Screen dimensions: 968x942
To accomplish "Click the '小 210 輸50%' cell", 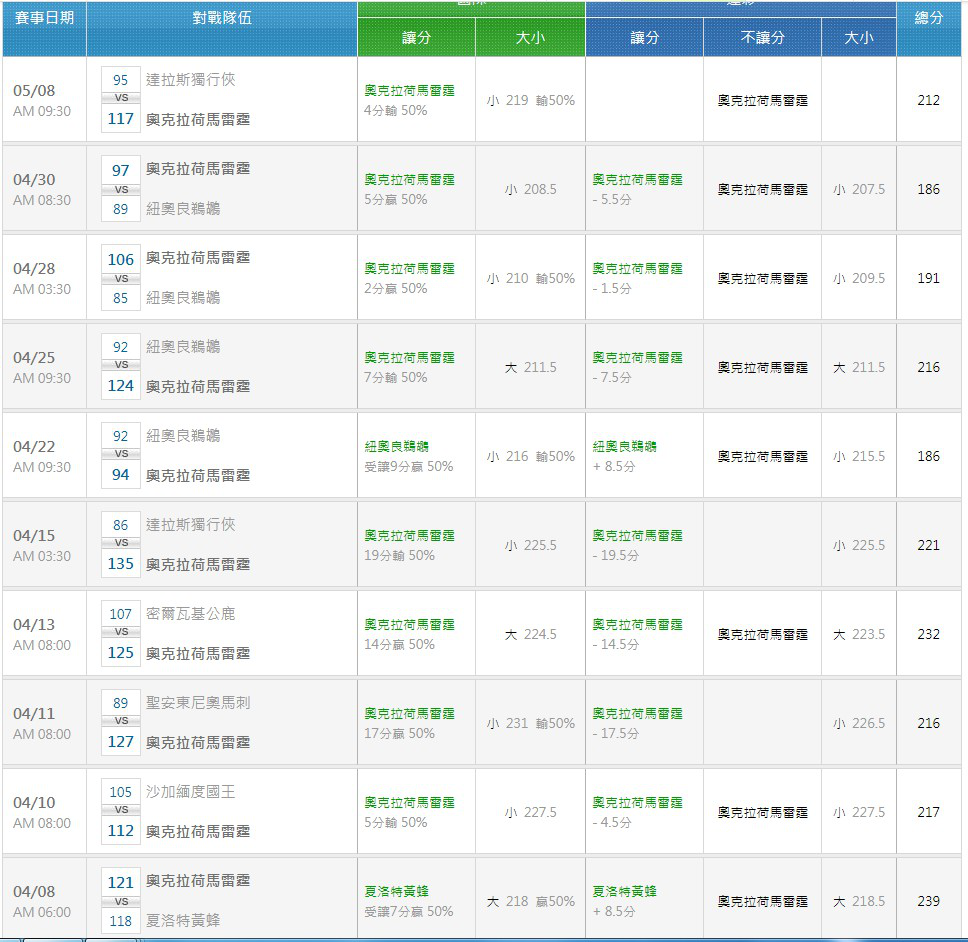I will click(x=530, y=278).
